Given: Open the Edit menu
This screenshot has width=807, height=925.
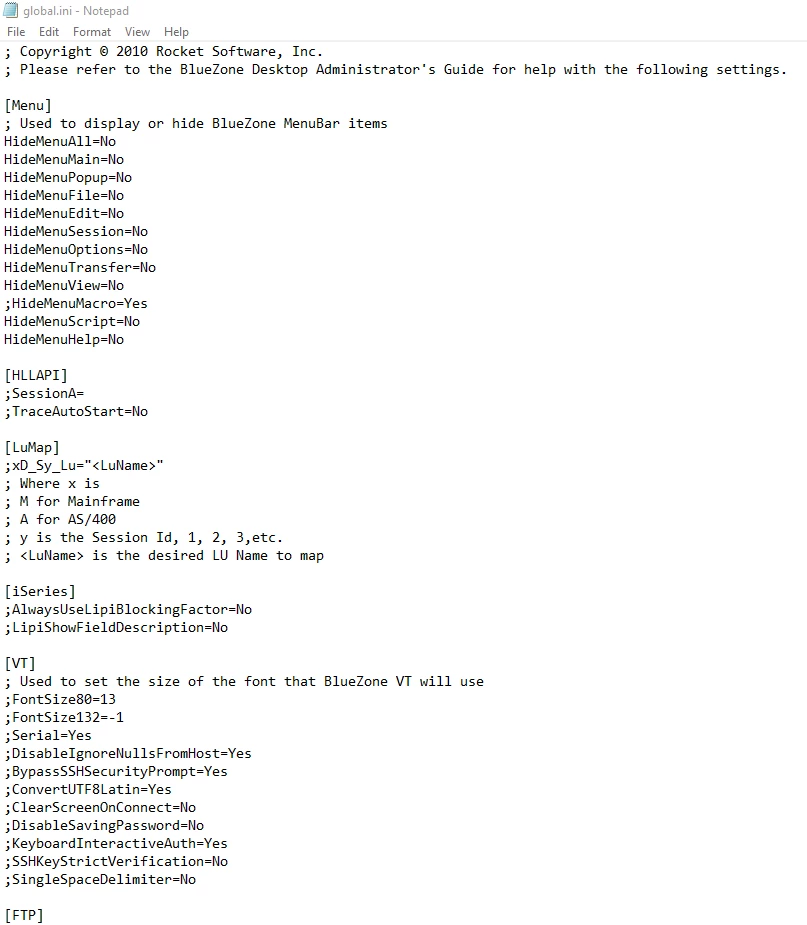Looking at the screenshot, I should pos(49,32).
